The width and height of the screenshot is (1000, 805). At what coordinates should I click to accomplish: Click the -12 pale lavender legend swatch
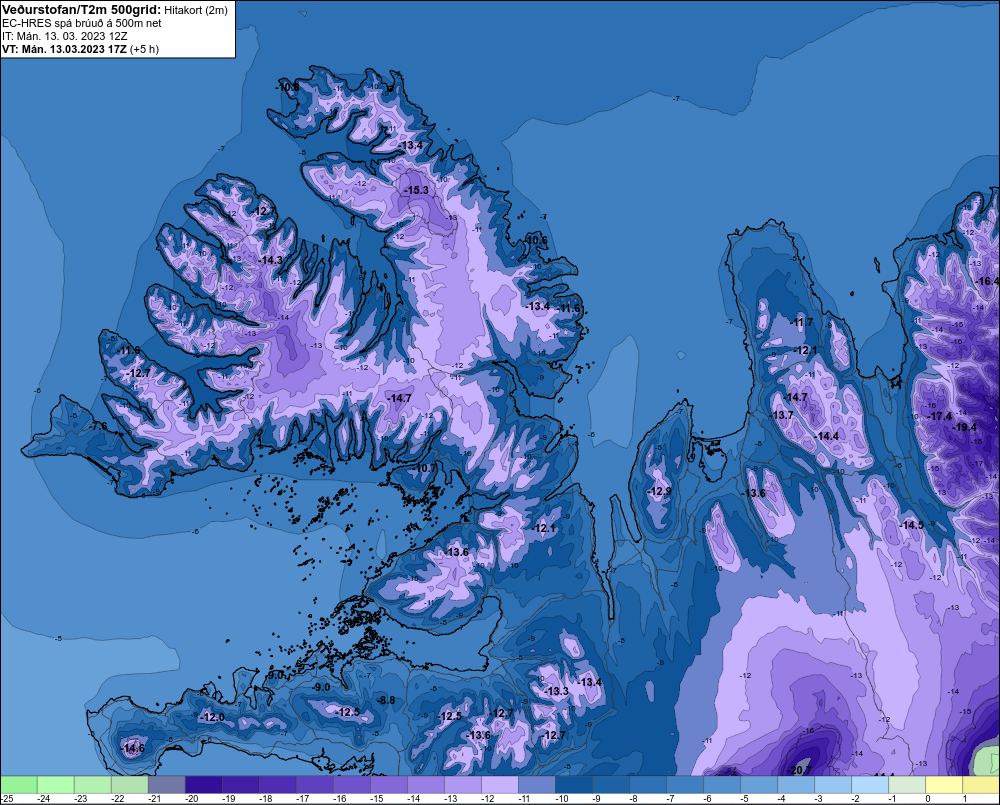[499, 784]
